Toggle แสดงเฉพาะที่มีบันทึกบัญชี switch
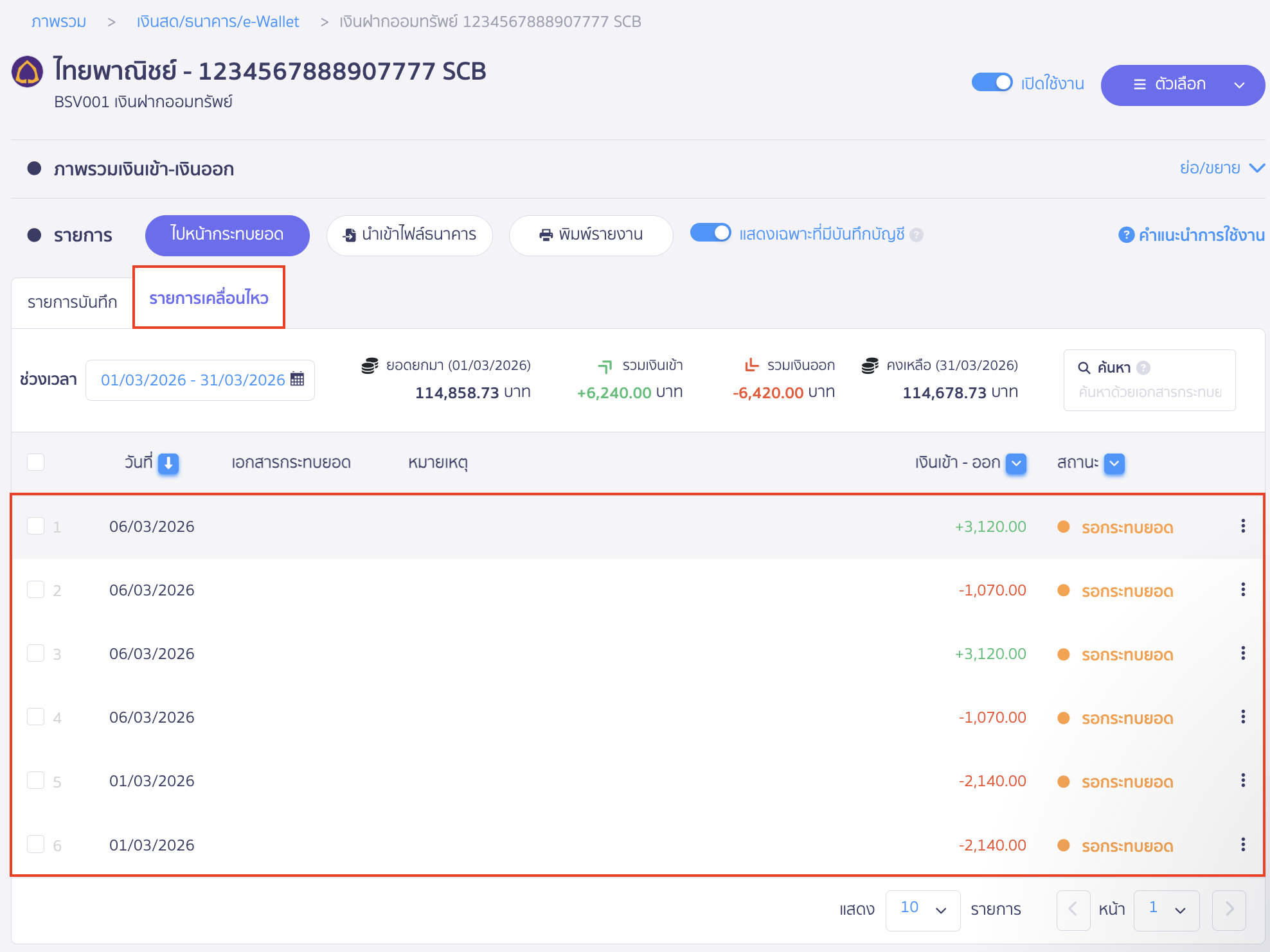 [x=710, y=233]
